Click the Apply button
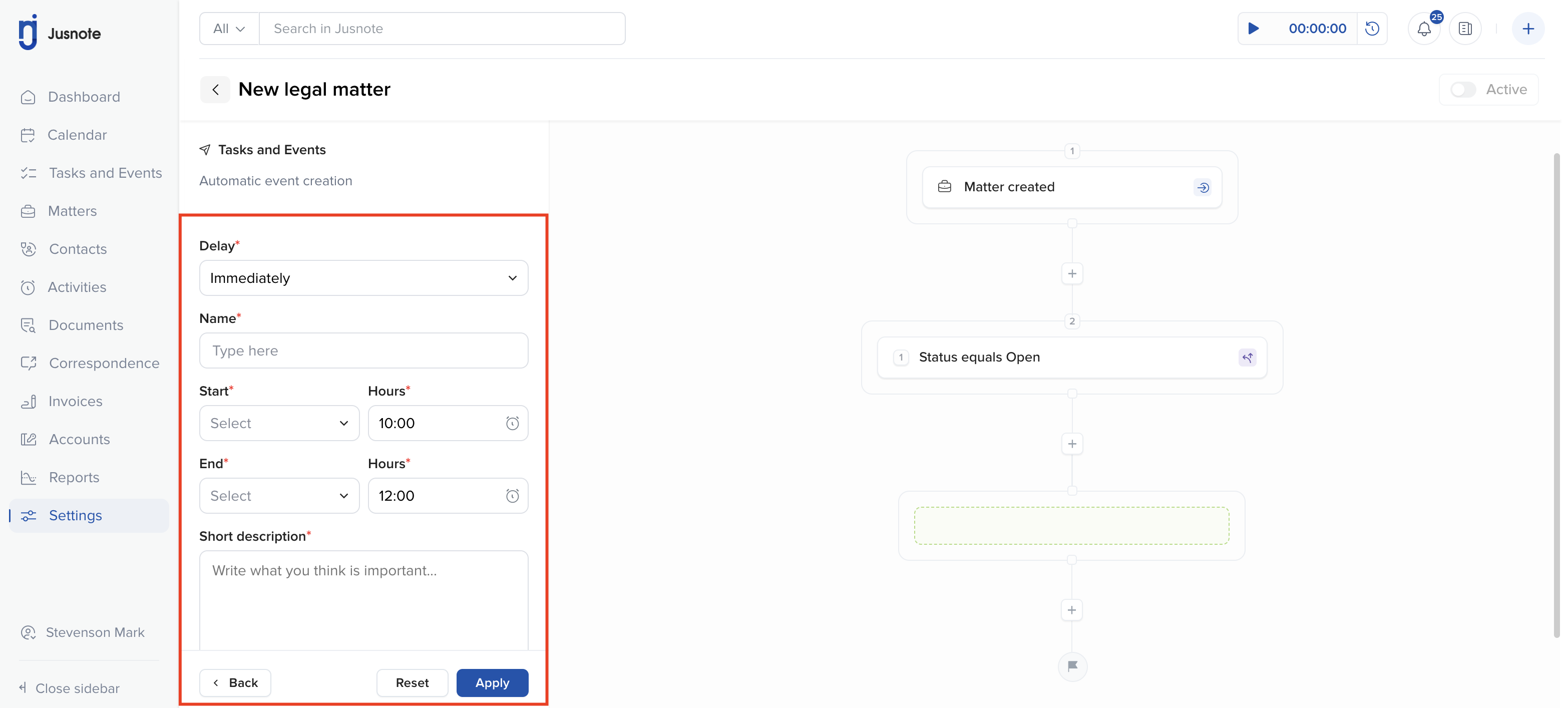 coord(492,683)
